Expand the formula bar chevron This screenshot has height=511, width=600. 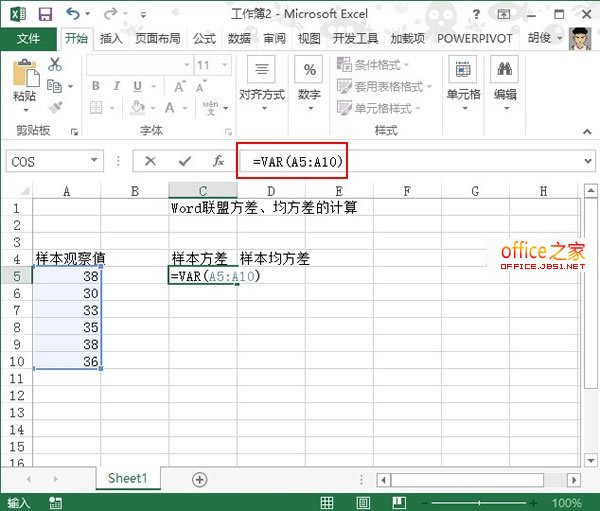tap(588, 161)
